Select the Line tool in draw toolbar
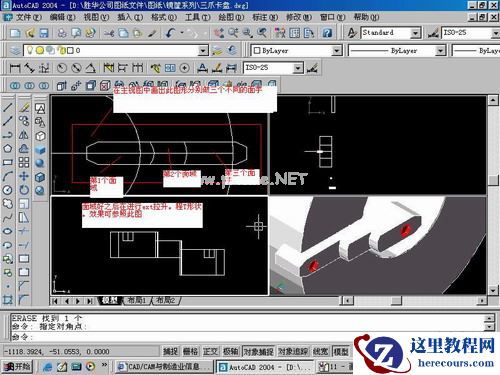This screenshot has width=500, height=375. click(x=8, y=107)
